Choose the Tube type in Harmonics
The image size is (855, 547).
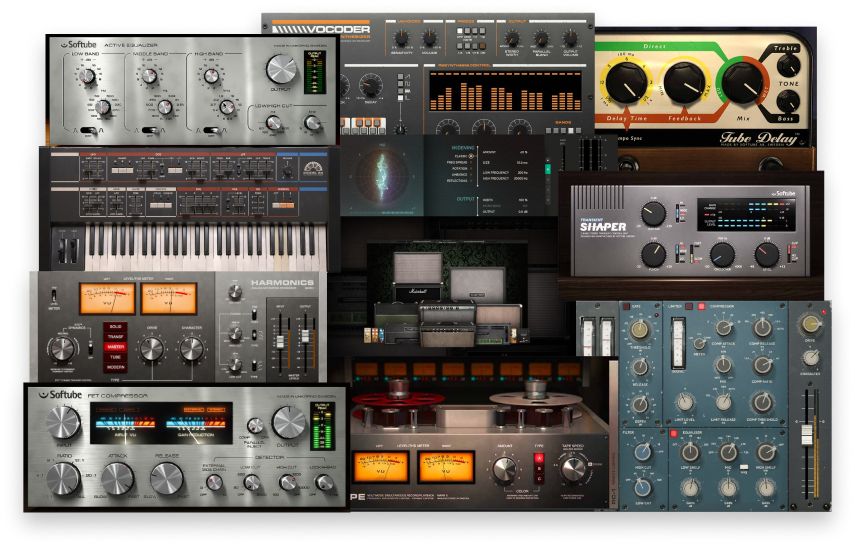[x=113, y=357]
